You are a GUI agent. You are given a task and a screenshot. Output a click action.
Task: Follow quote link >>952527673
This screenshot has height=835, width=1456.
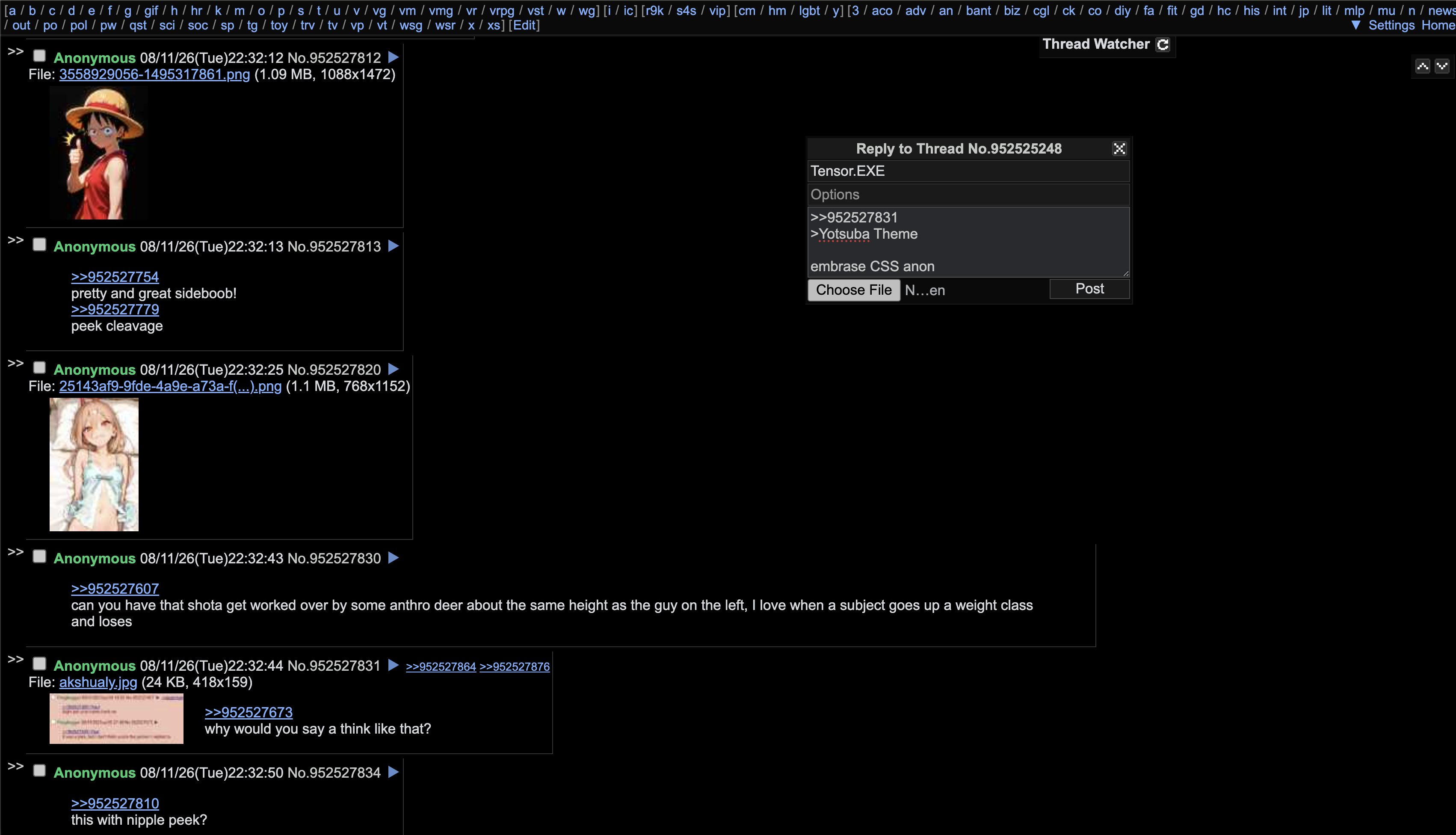tap(249, 713)
